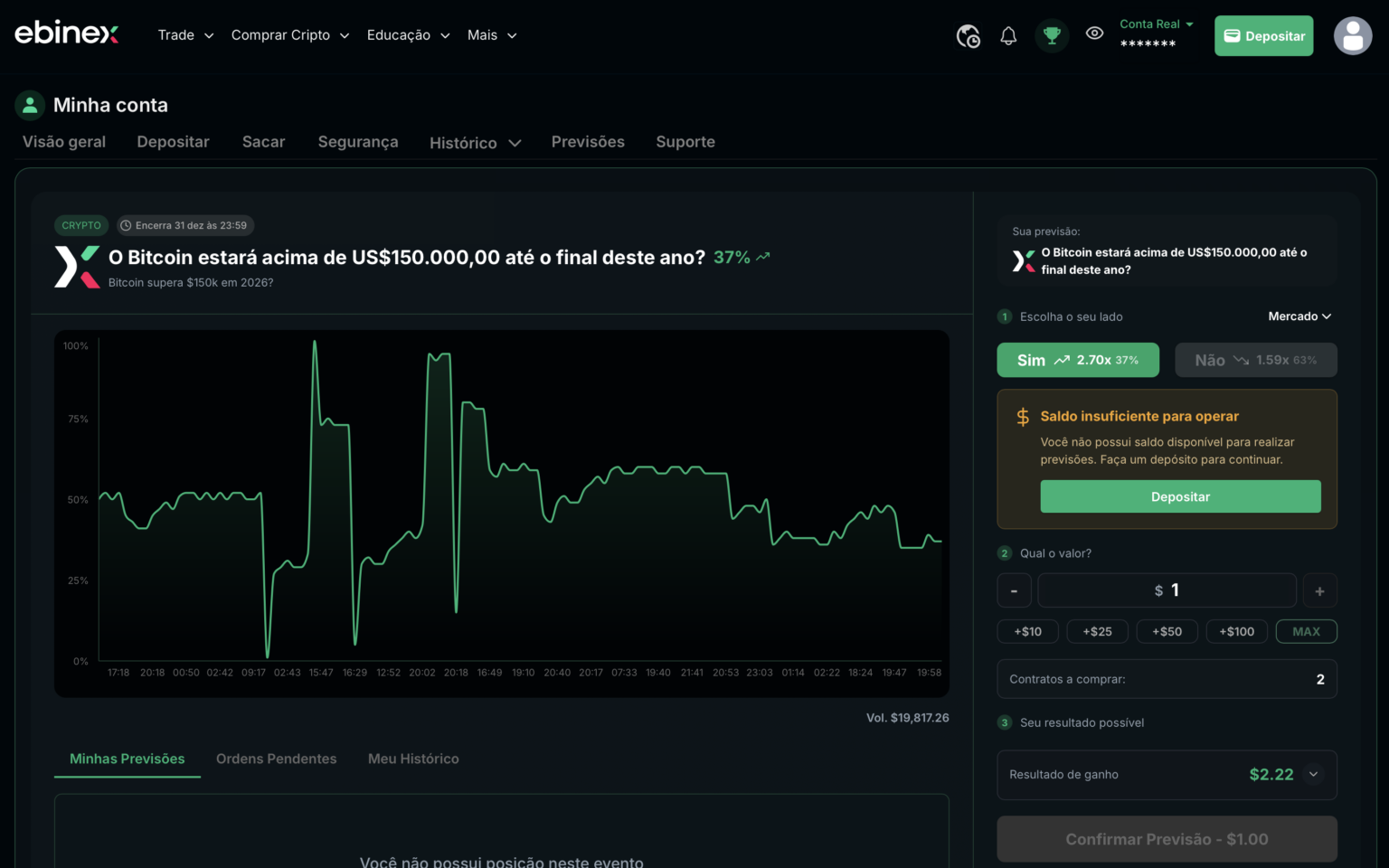Add +$10 to the value

[x=1027, y=631]
